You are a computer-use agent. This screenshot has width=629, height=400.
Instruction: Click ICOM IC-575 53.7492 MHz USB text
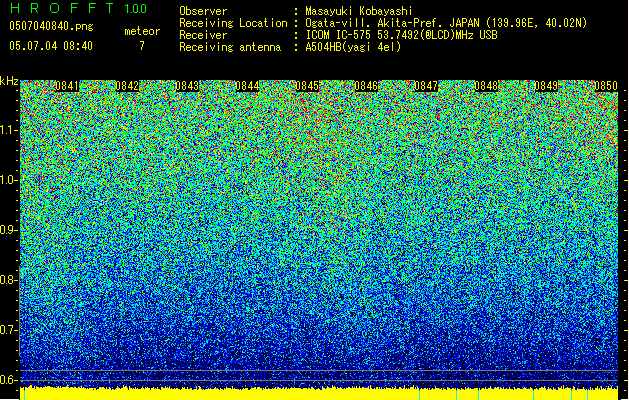point(401,35)
